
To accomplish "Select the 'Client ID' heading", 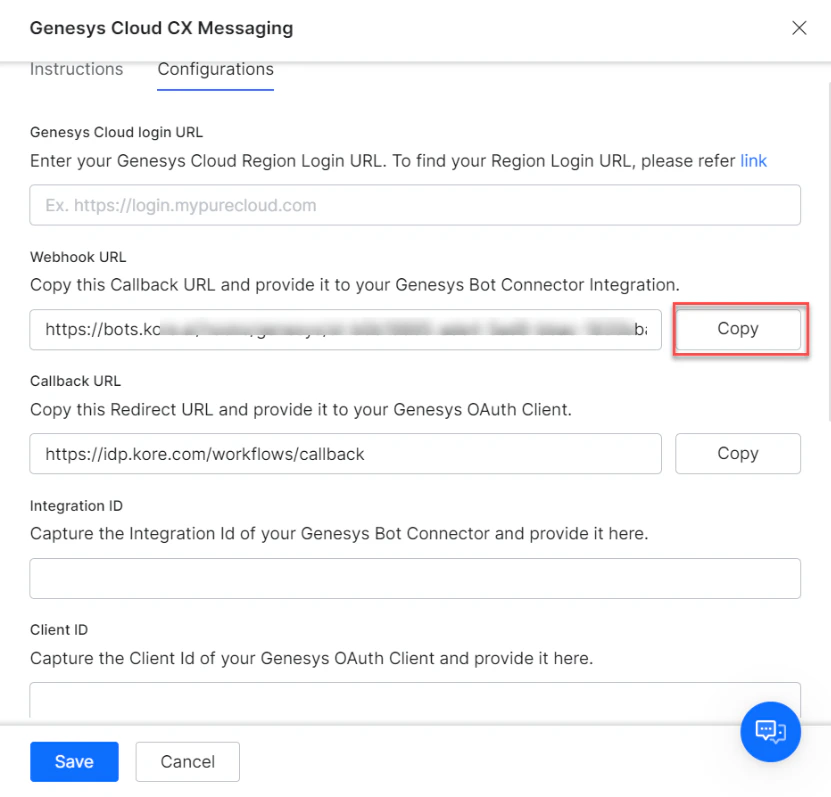I will [x=59, y=630].
